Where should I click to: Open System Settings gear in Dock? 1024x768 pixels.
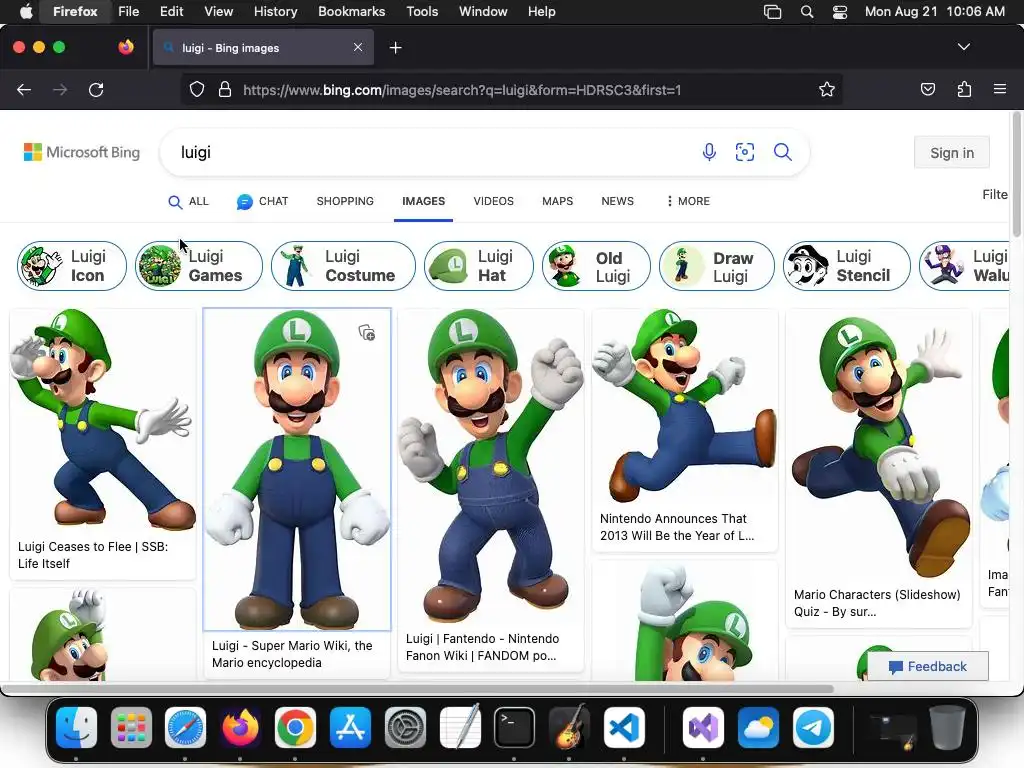[405, 728]
